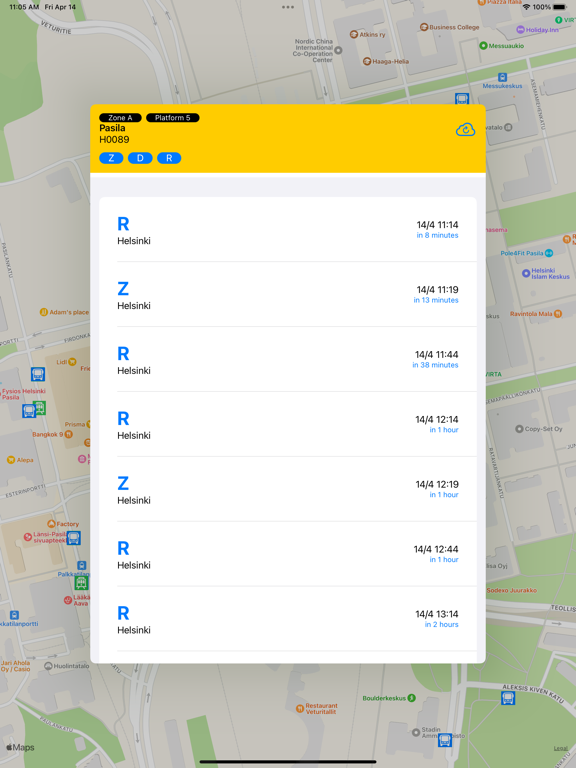The width and height of the screenshot is (576, 768).
Task: Select Fysios Helsinki Pasila map label
Action: point(23,394)
